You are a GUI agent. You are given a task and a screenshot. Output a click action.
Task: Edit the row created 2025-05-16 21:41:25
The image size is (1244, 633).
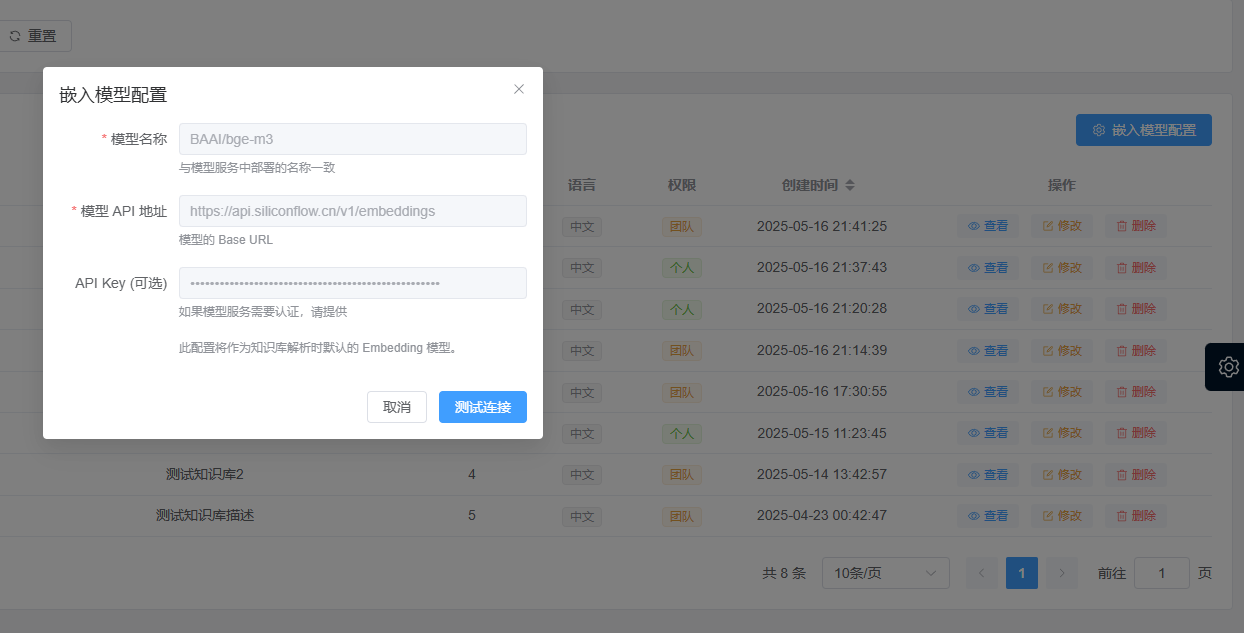click(1062, 226)
